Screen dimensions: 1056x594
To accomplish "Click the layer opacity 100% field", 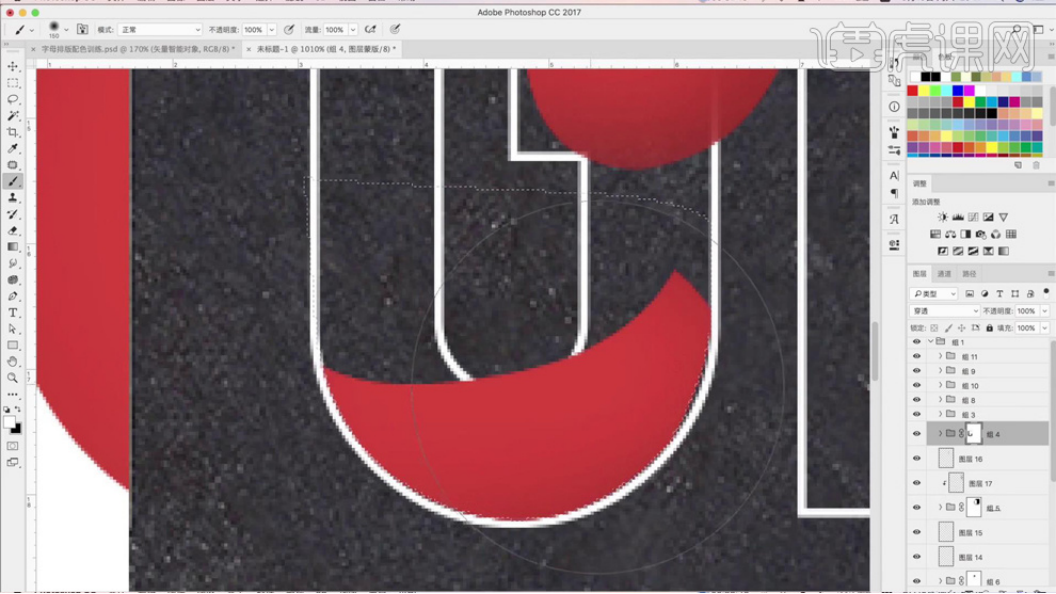I will tap(1027, 311).
